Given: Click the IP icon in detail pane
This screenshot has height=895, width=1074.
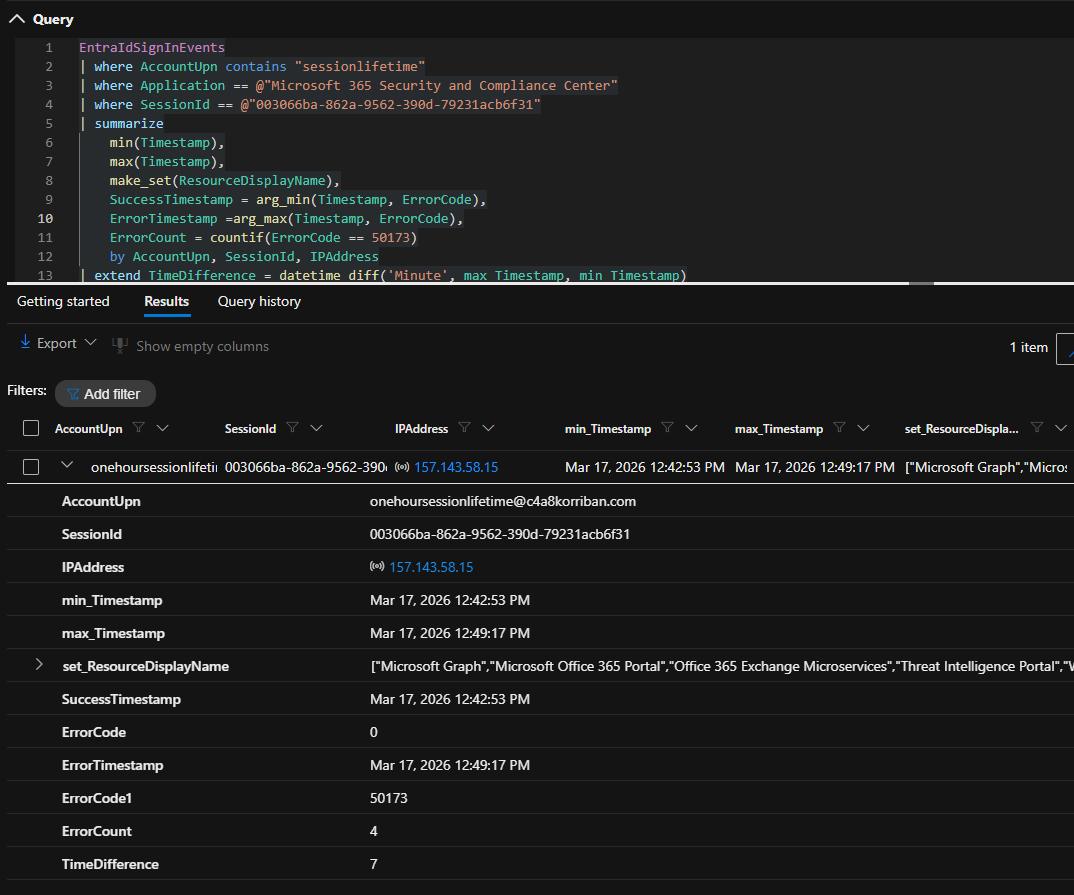Looking at the screenshot, I should pos(377,567).
